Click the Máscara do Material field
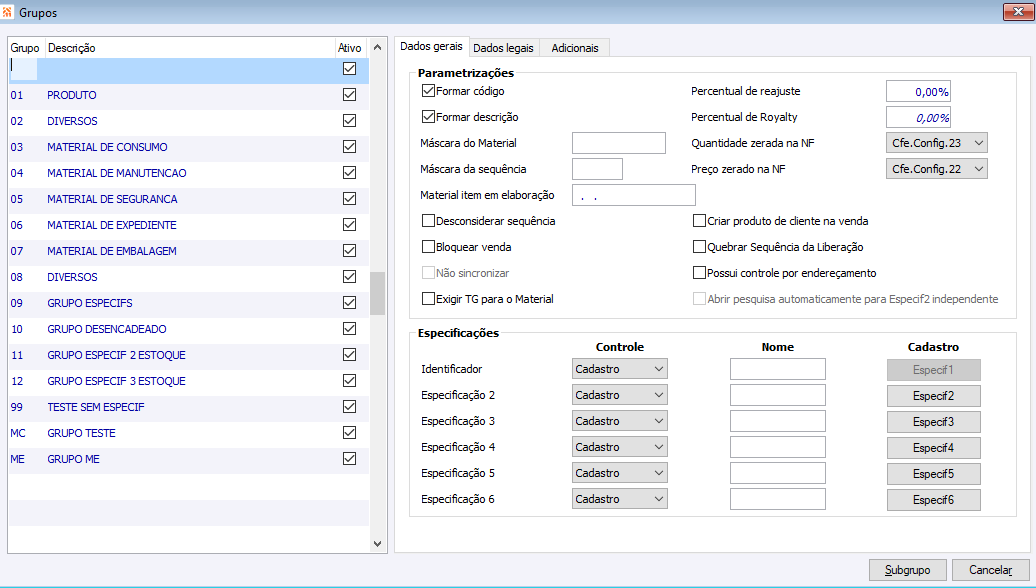 click(x=618, y=143)
